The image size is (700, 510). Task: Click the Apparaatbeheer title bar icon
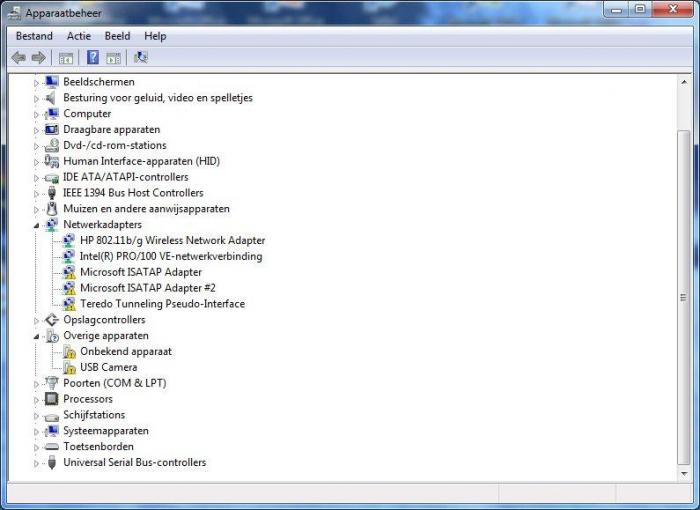14,13
